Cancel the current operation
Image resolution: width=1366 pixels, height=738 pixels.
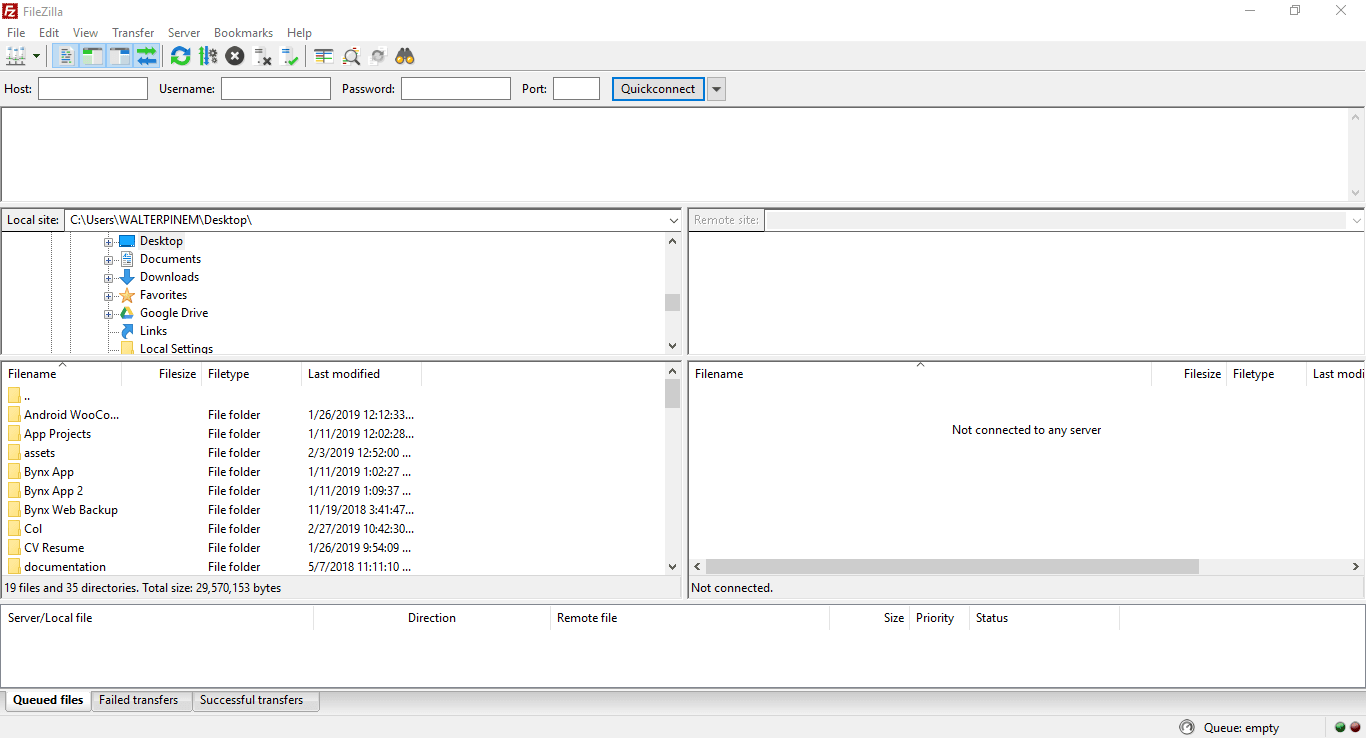click(x=235, y=56)
